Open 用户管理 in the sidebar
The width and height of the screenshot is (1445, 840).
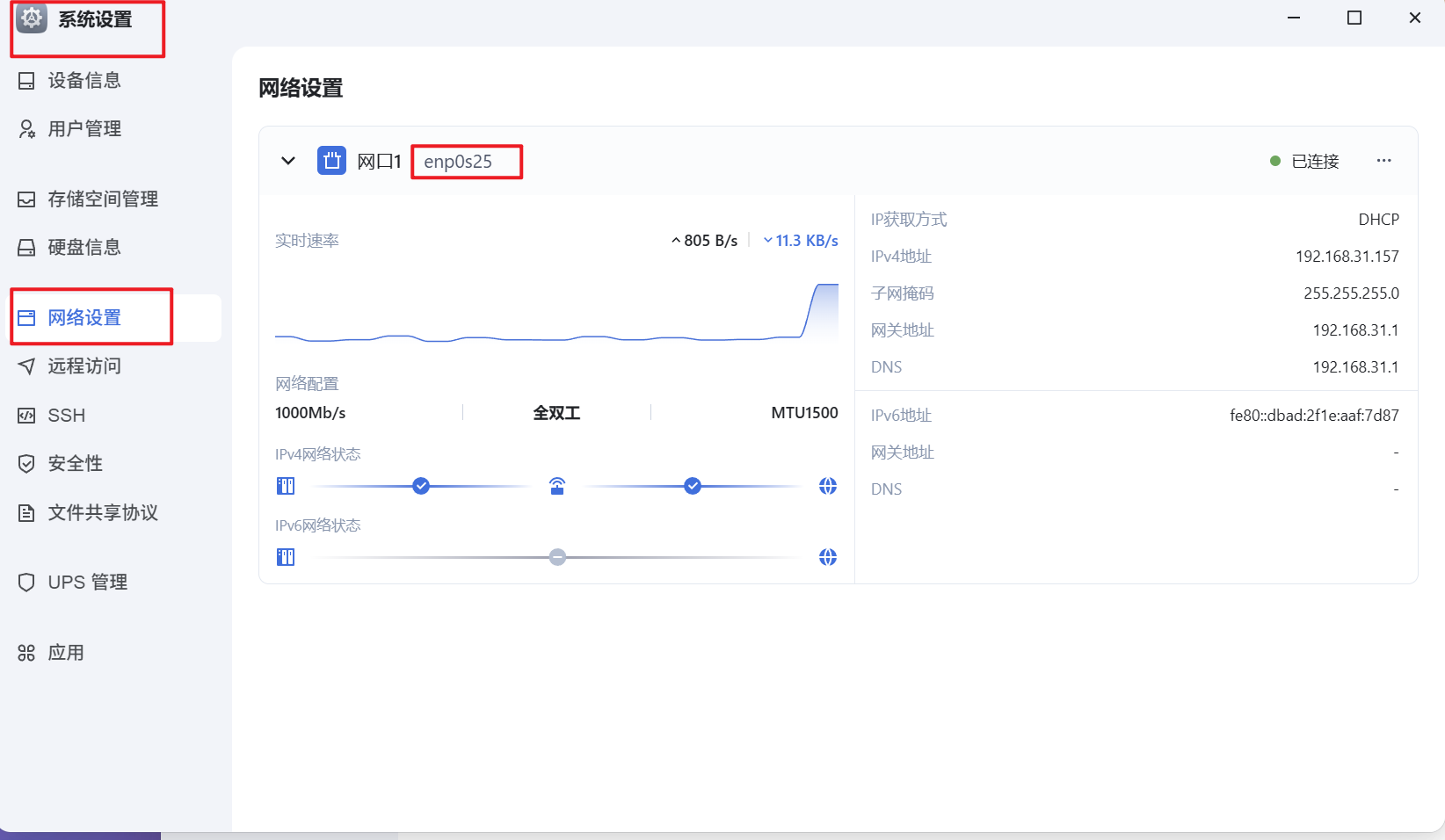click(84, 129)
